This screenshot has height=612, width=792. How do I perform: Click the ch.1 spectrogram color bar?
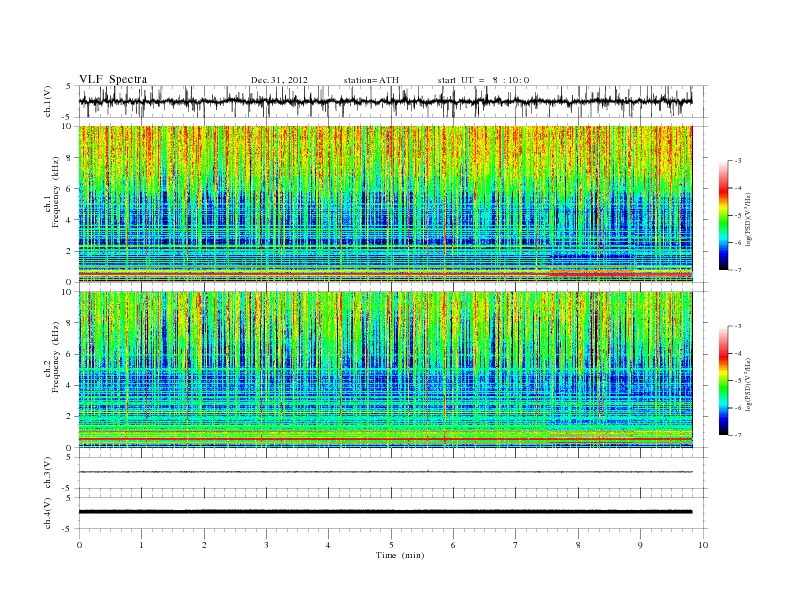click(x=723, y=216)
